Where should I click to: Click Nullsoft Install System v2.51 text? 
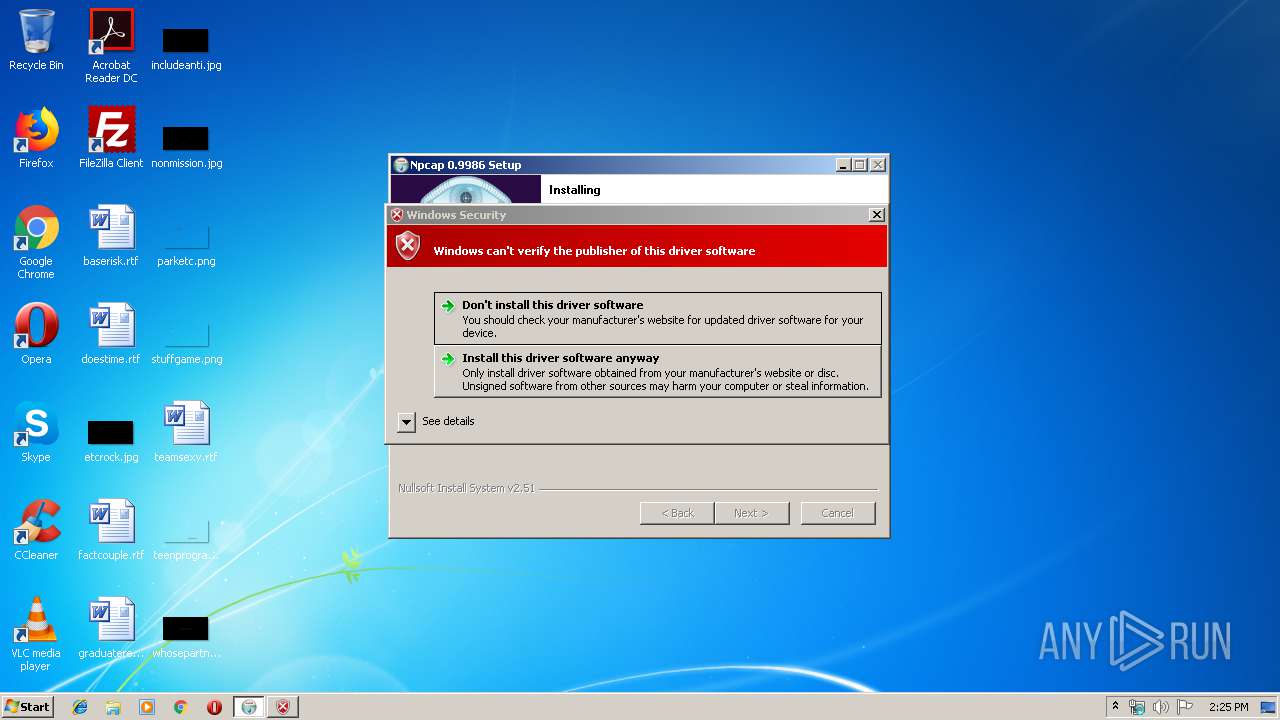466,488
